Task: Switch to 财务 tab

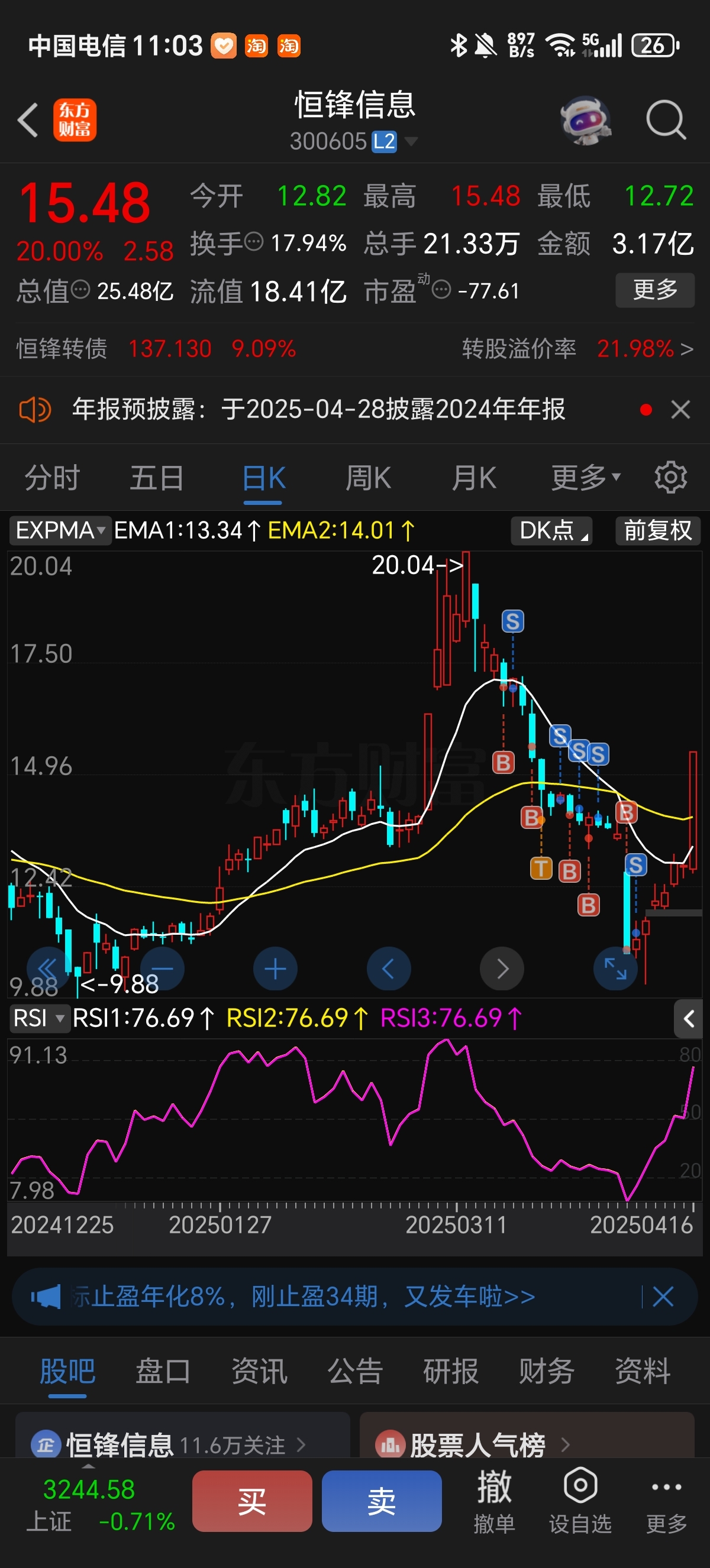Action: (x=547, y=1371)
